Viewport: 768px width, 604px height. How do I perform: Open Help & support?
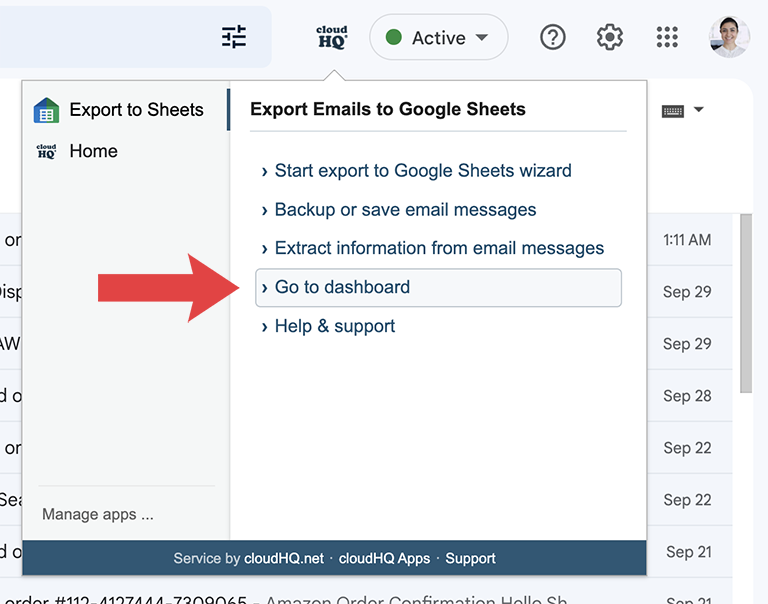click(x=335, y=326)
